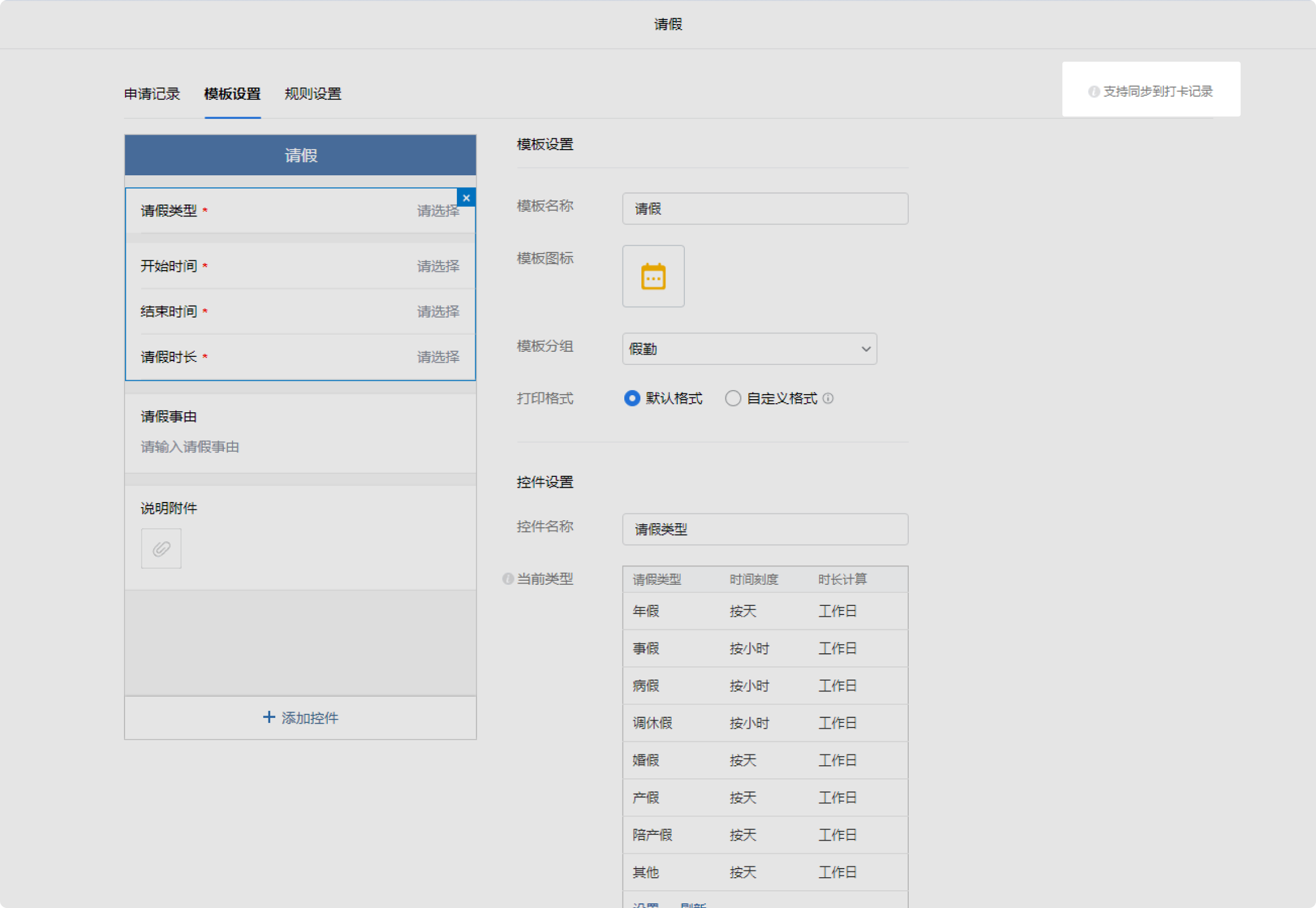Click the 调休假 cell in the table

(652, 724)
